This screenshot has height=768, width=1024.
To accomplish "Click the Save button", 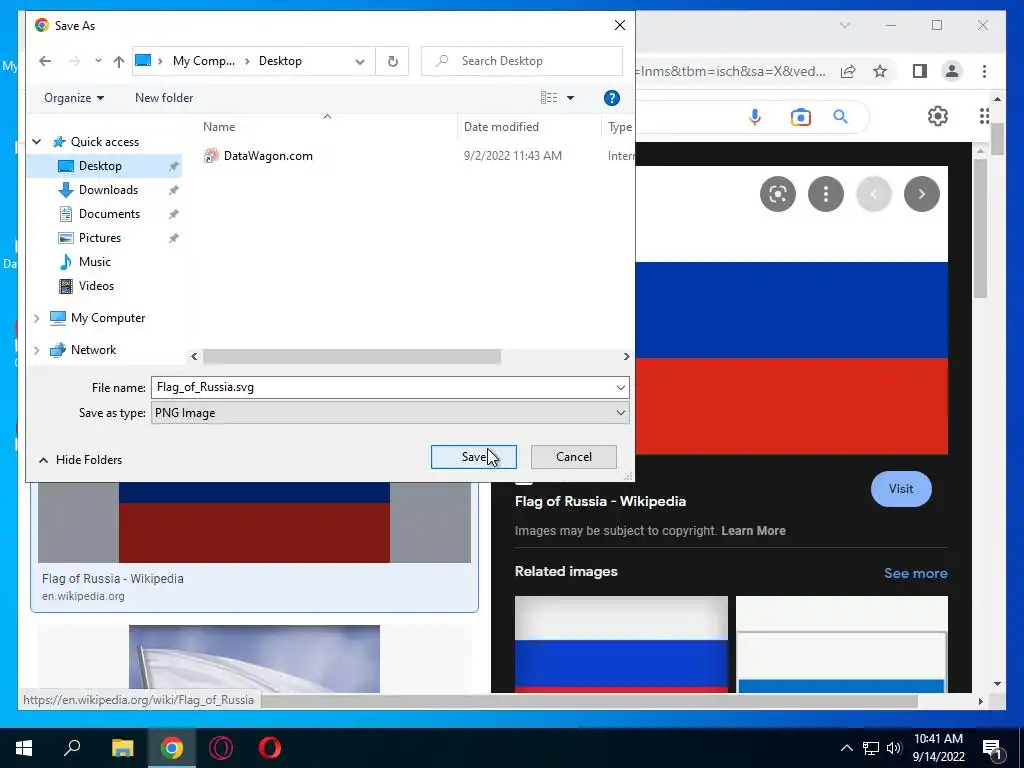I will (x=473, y=457).
